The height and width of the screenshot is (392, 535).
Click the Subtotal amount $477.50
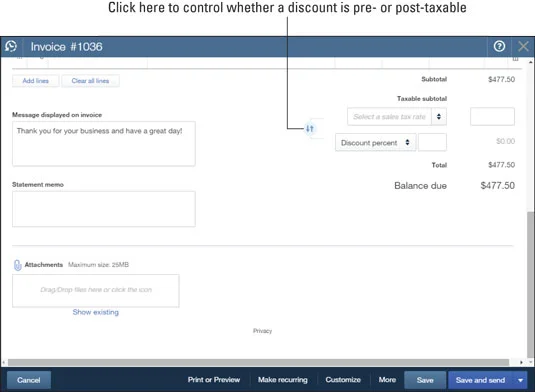click(x=501, y=79)
